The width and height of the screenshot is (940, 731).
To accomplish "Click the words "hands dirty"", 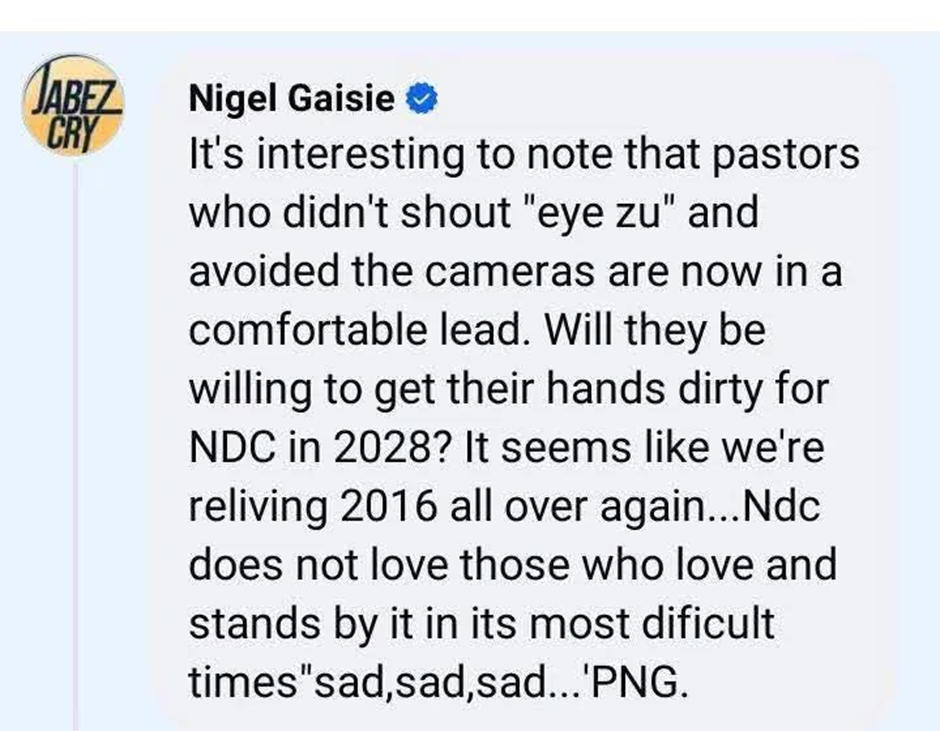I will (668, 390).
